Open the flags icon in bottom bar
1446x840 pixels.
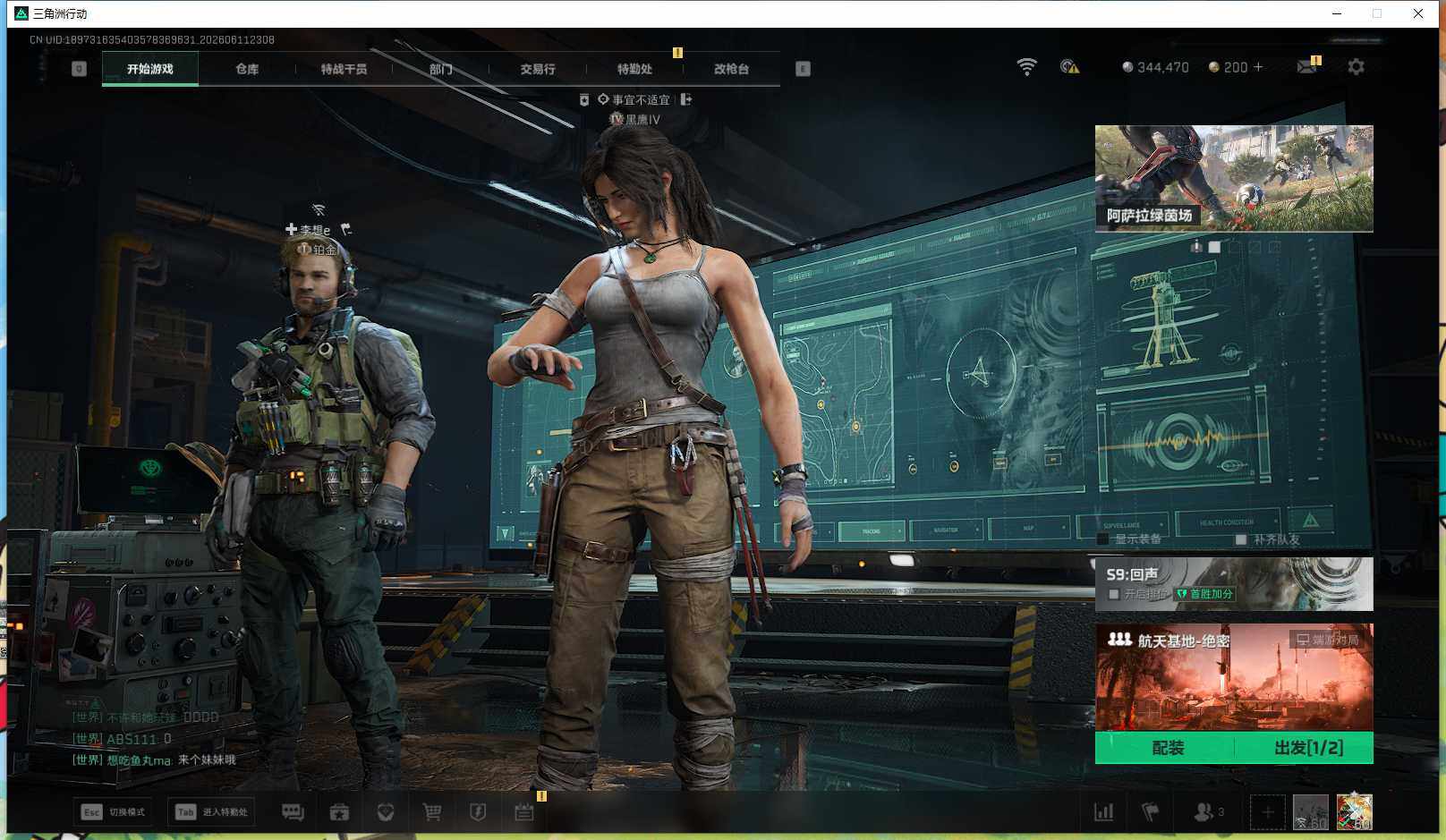click(x=1151, y=812)
